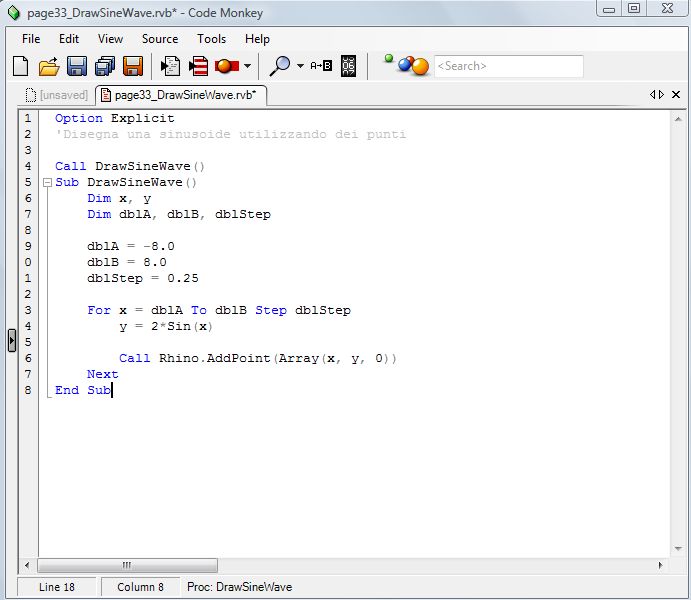The height and width of the screenshot is (600, 691).
Task: Save the script with blue floppy icon
Action: coord(77,66)
